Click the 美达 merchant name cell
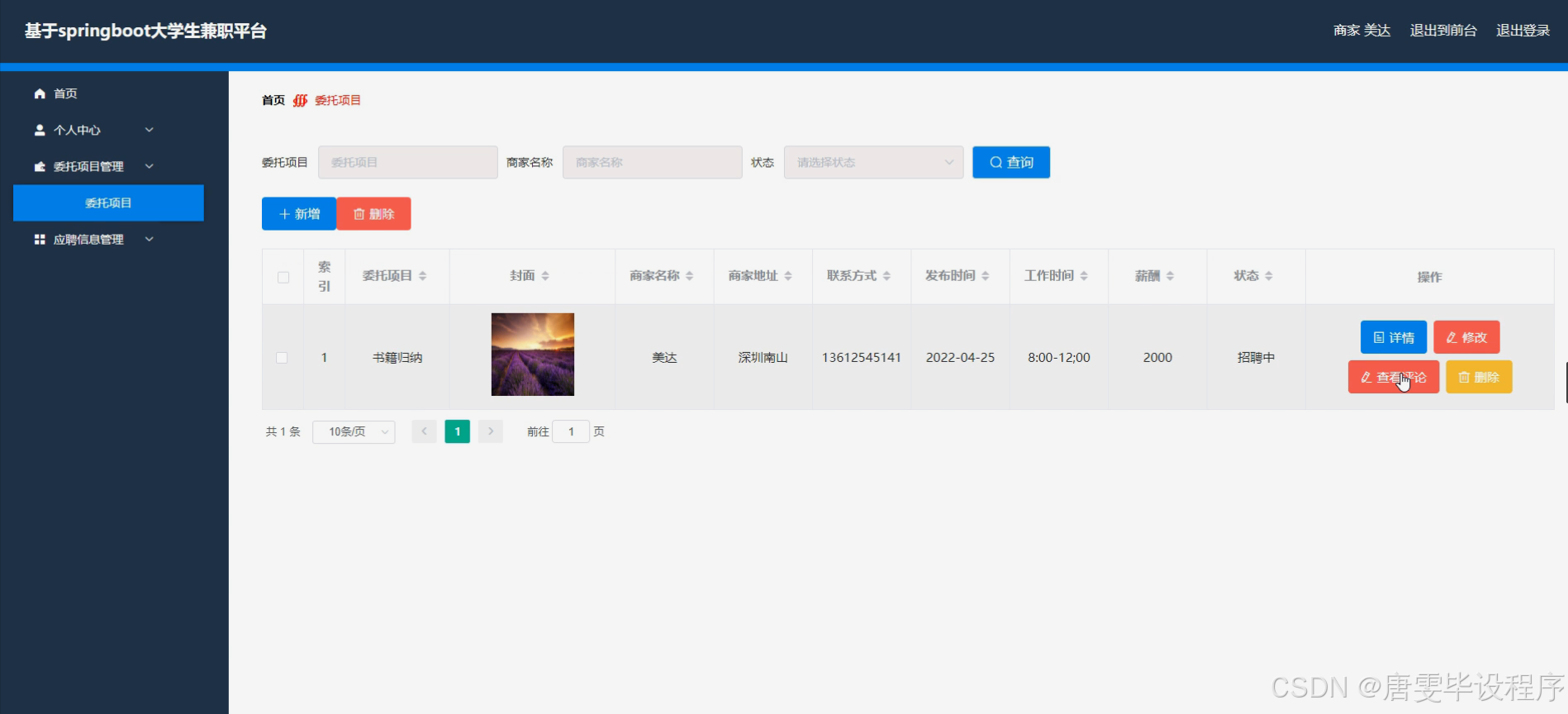1568x714 pixels. coord(664,358)
